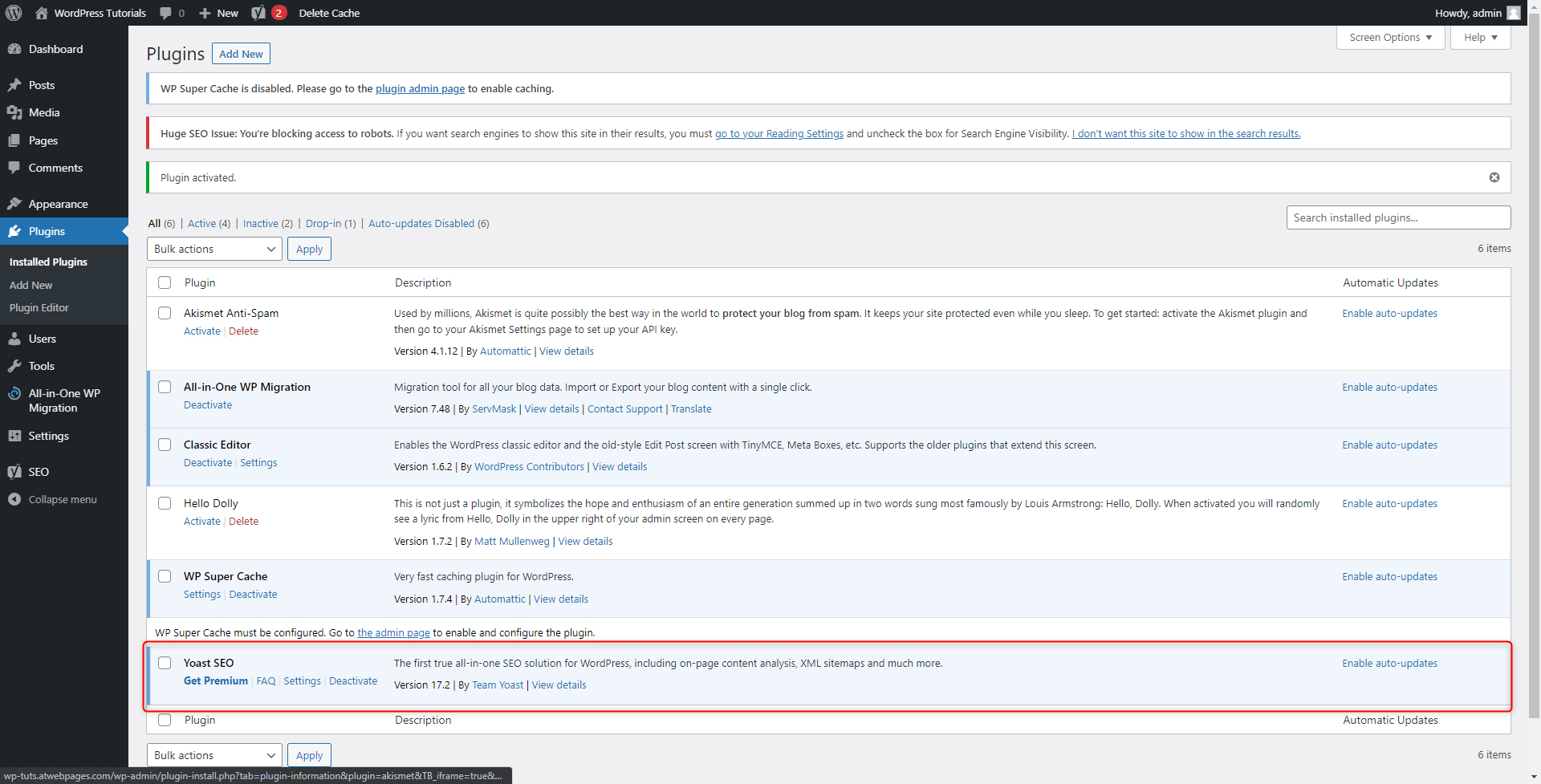Toggle select-all checkbox in table header

click(165, 282)
